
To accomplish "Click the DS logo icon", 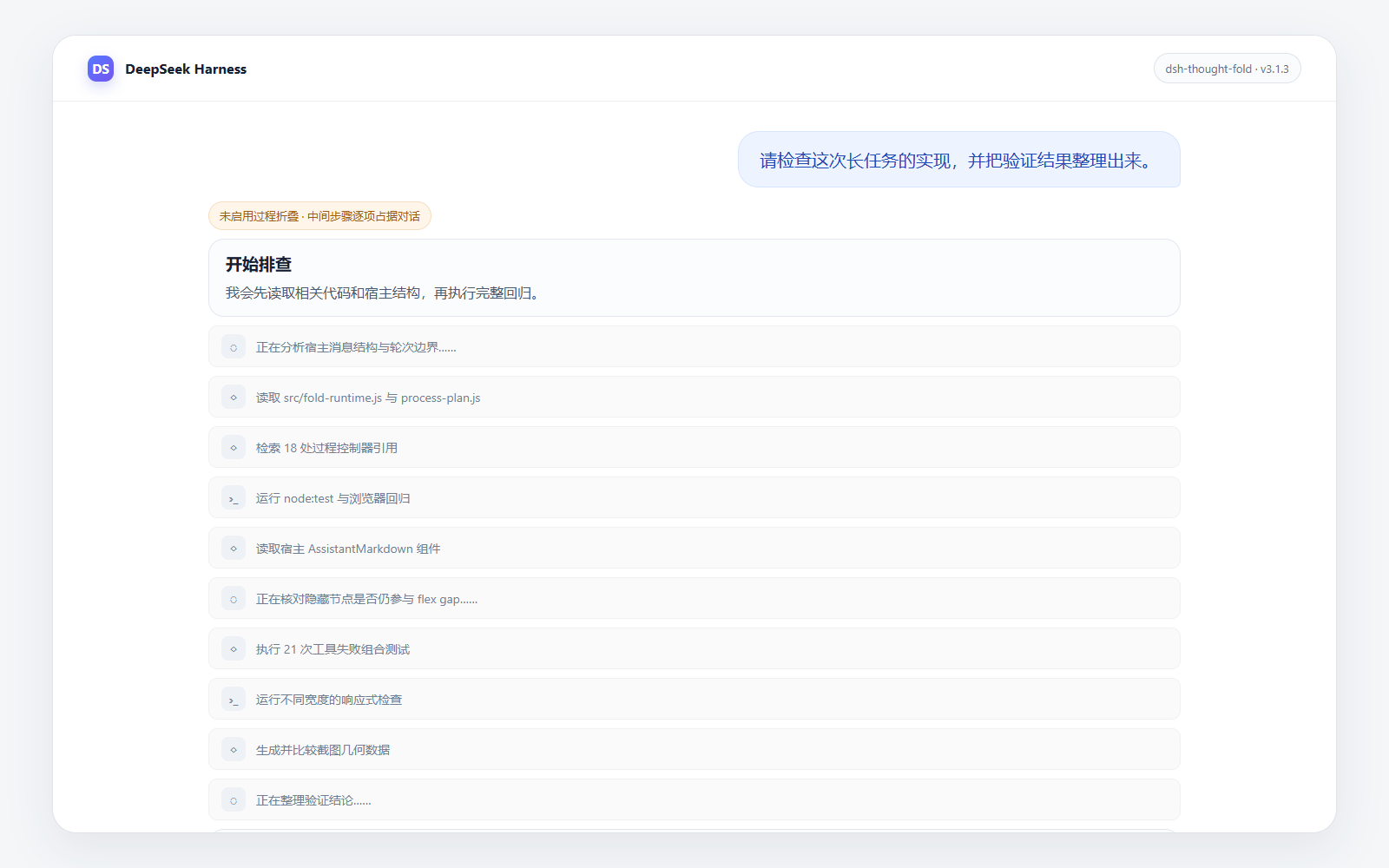I will click(x=101, y=69).
